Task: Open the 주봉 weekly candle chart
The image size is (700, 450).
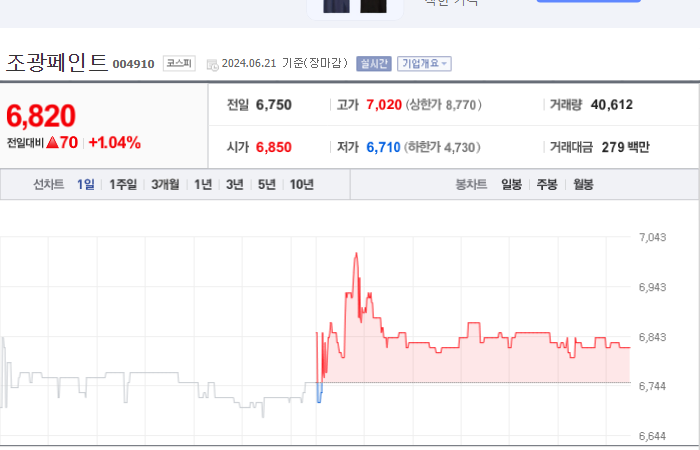Action: 547,184
